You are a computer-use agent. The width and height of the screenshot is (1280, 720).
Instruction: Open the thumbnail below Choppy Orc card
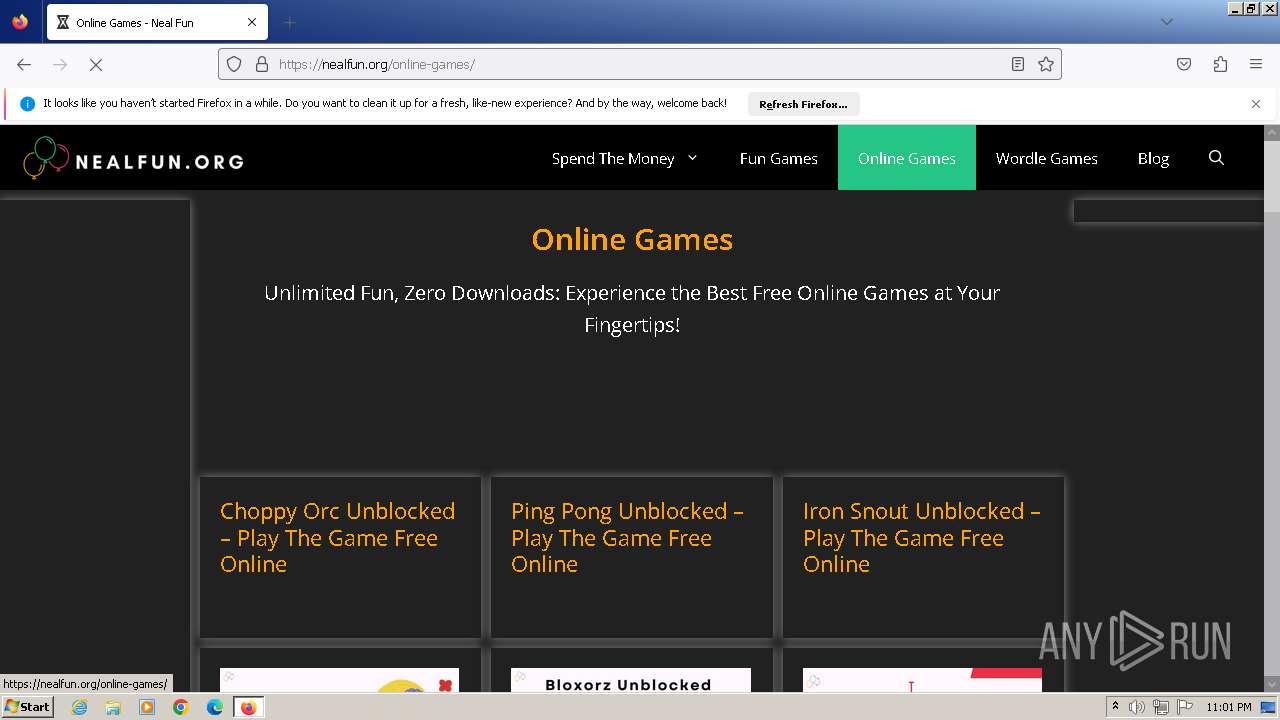point(339,680)
